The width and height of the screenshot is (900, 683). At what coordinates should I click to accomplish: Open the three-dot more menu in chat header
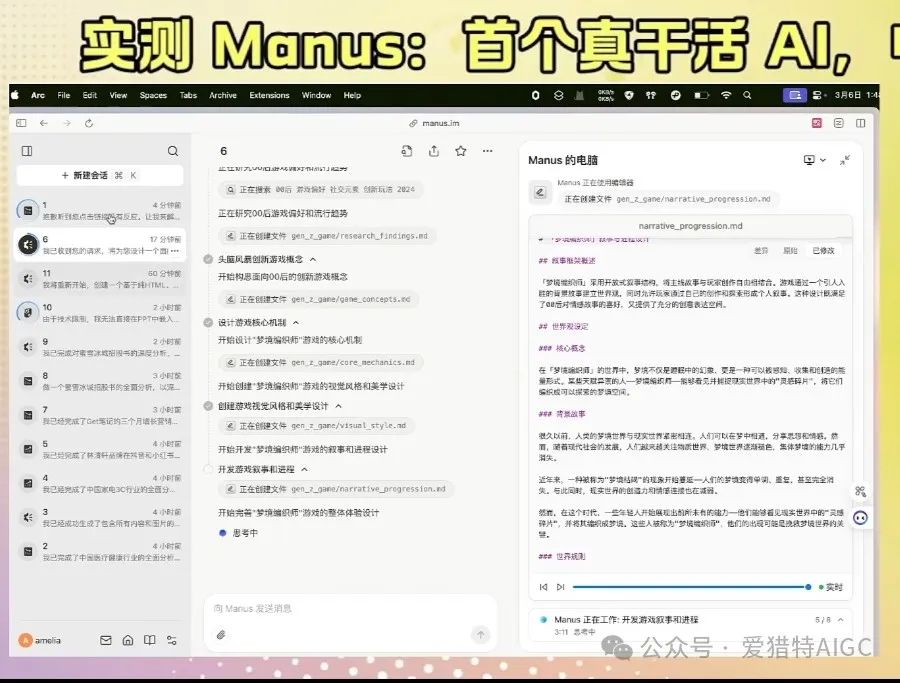tap(487, 151)
